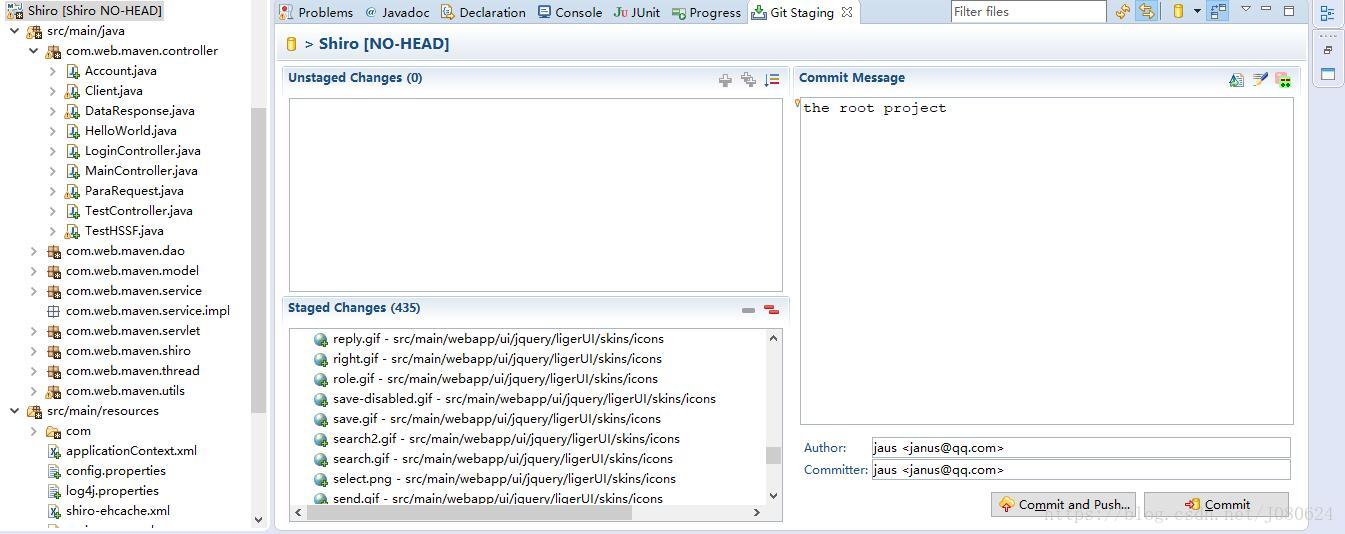Screen dimensions: 1345x534
Task: Expand the com.web.maven.shiro package
Action: (33, 351)
